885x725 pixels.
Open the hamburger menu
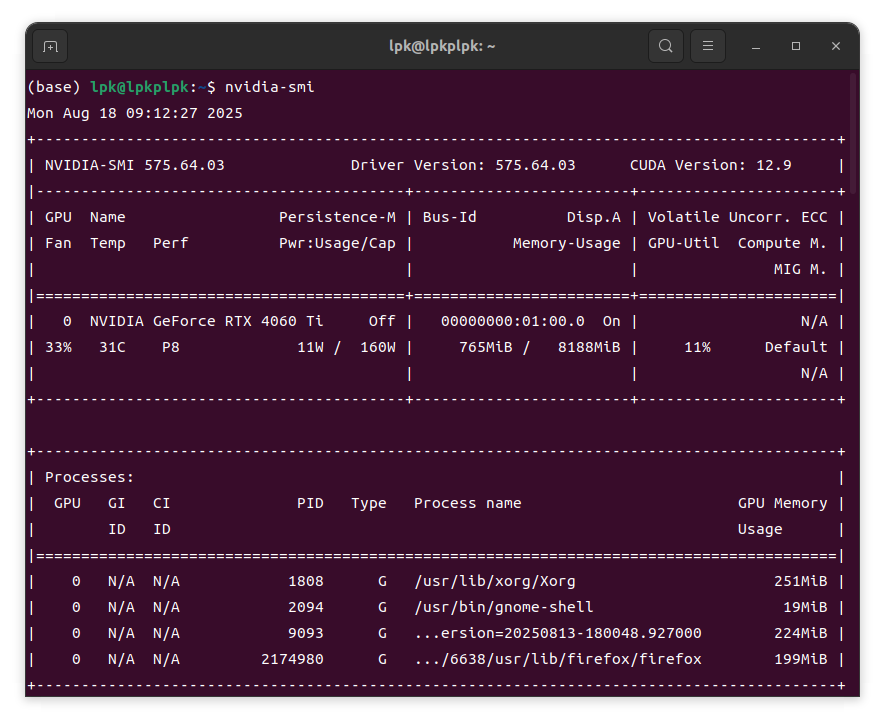tap(708, 46)
